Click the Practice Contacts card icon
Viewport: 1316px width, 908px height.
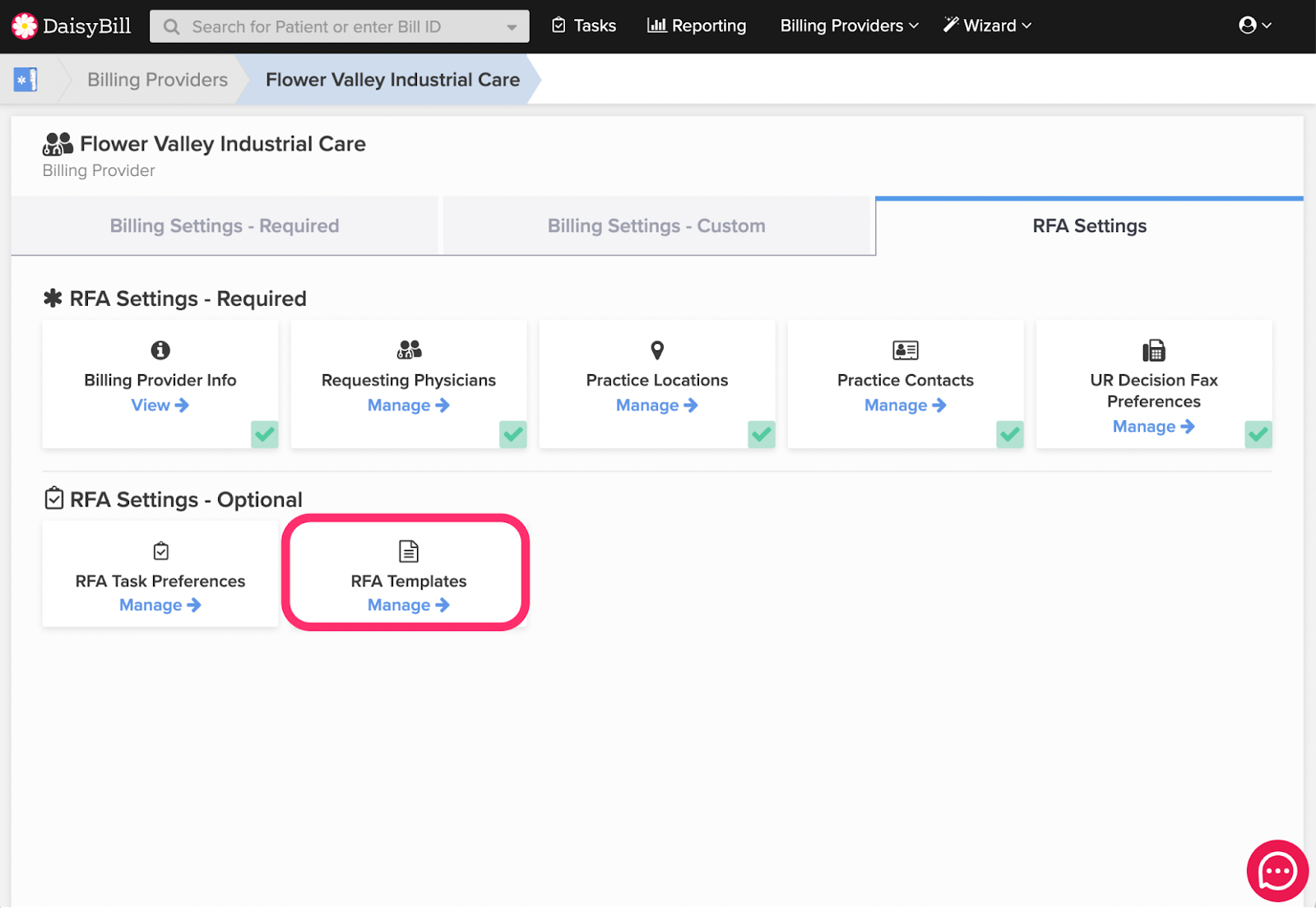906,350
